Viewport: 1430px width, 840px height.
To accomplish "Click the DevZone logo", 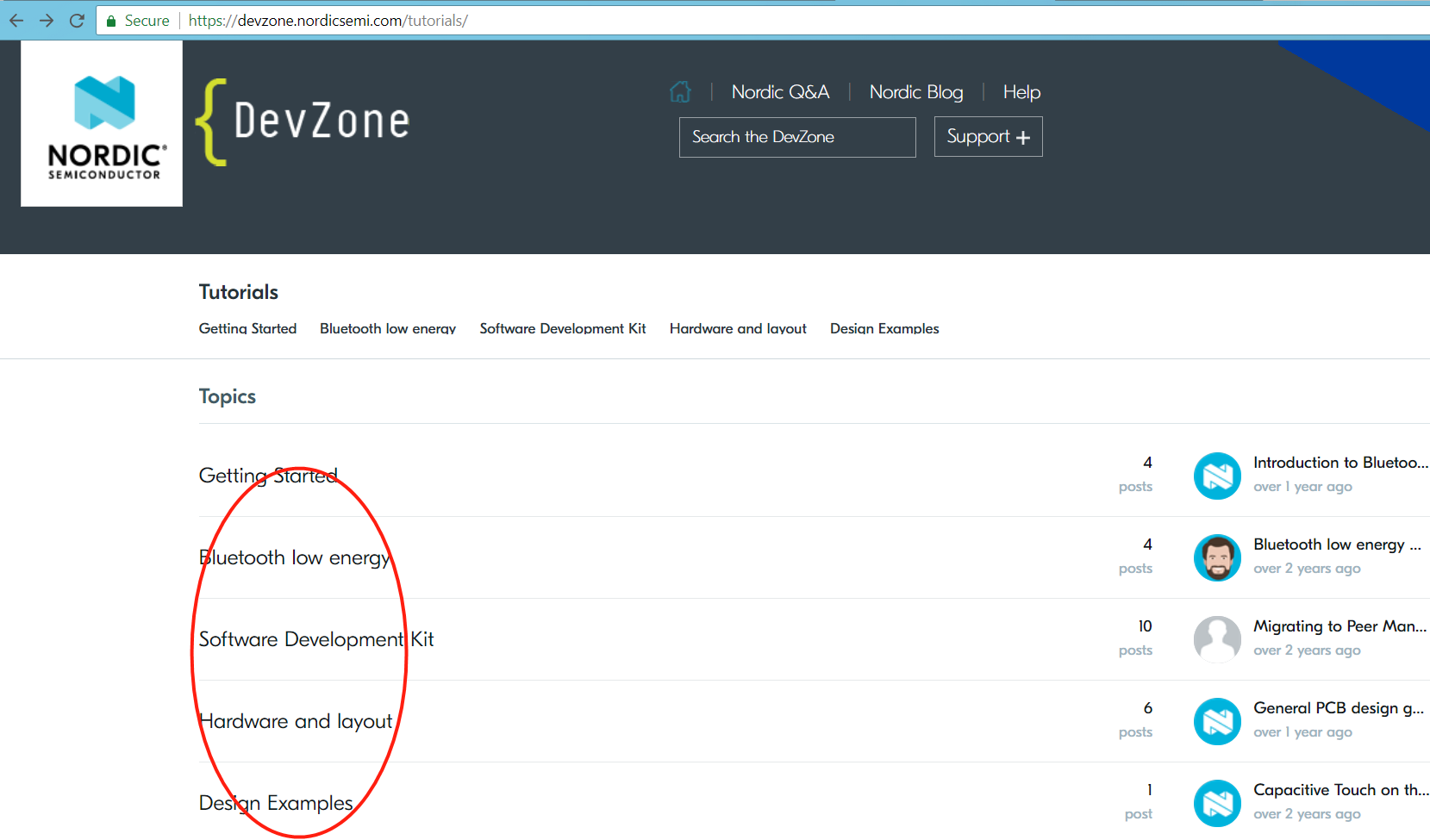I will [x=303, y=121].
